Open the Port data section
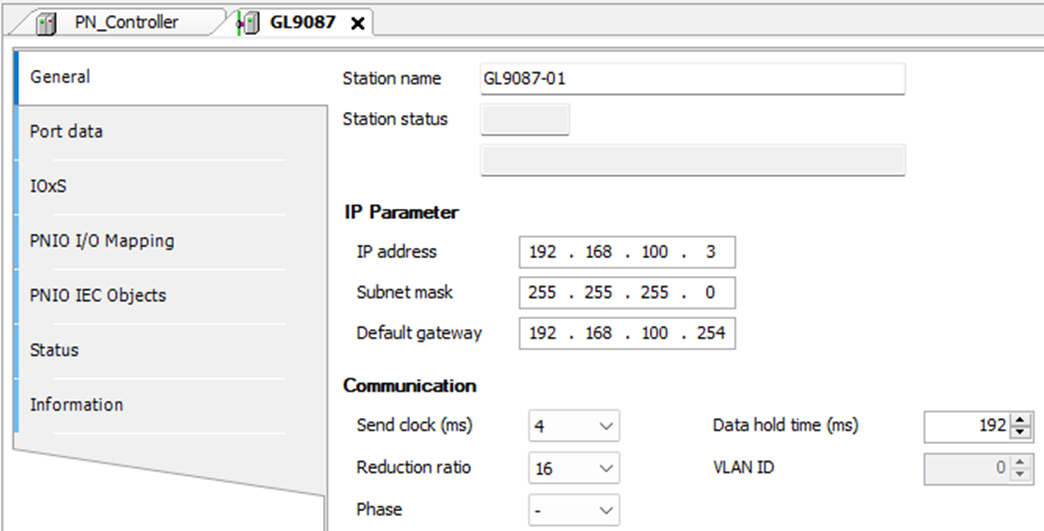 click(x=66, y=132)
